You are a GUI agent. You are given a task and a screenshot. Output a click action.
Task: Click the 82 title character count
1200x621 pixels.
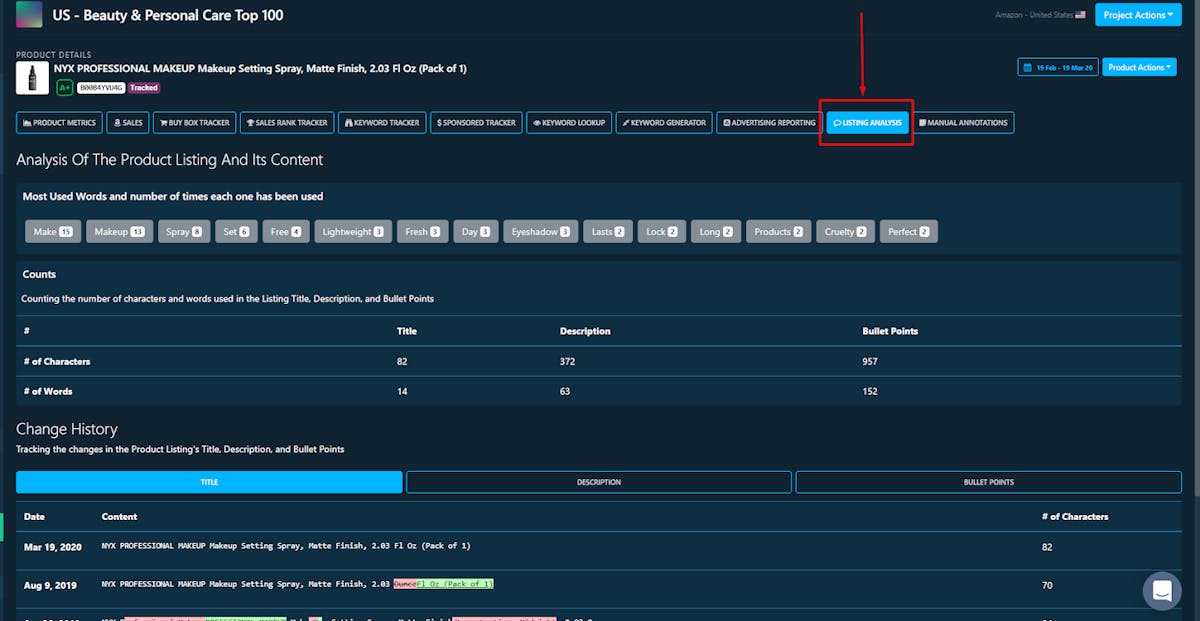pos(402,361)
